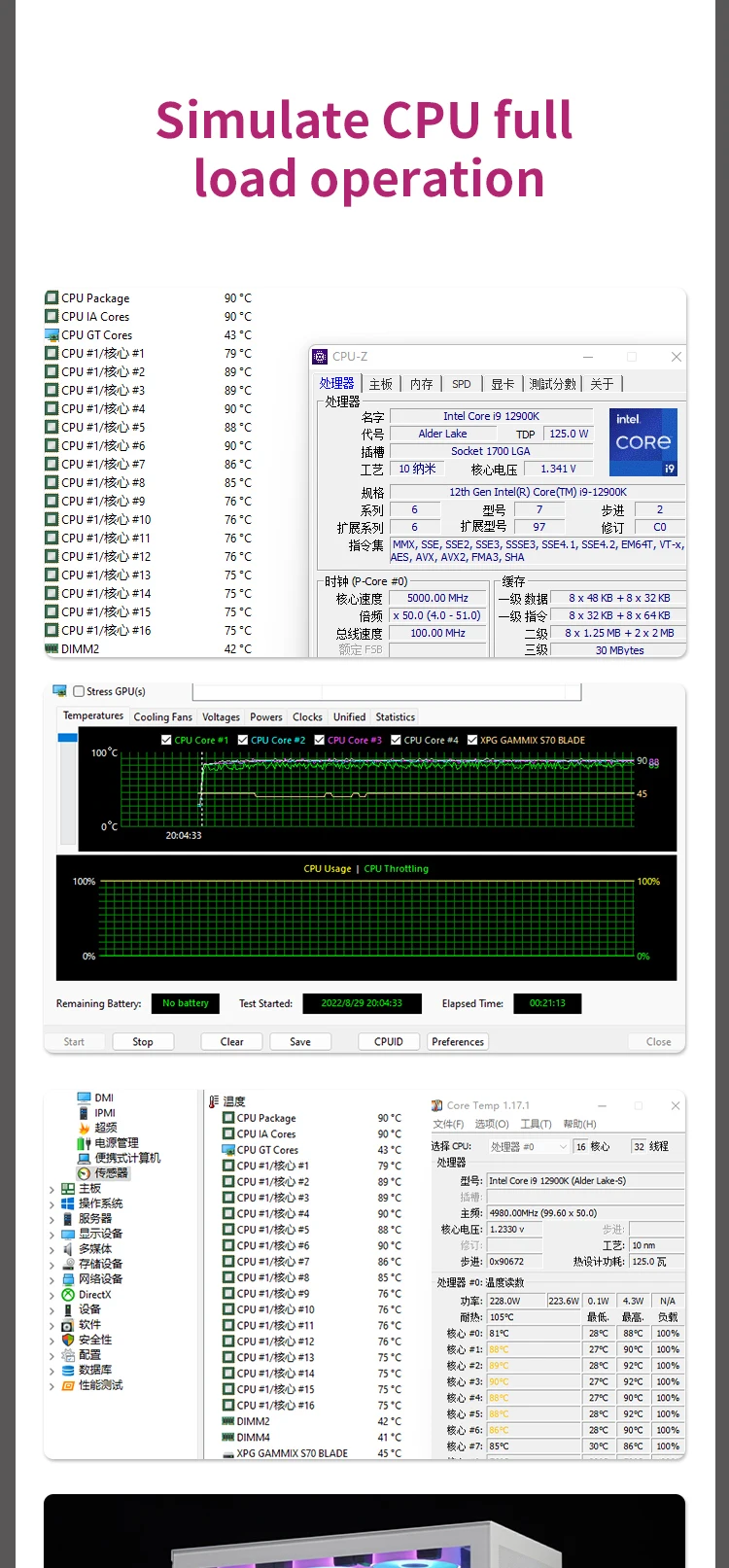This screenshot has width=729, height=1568.
Task: Toggle the XPG GAMMIX S70 BLADE checkbox
Action: [x=472, y=740]
